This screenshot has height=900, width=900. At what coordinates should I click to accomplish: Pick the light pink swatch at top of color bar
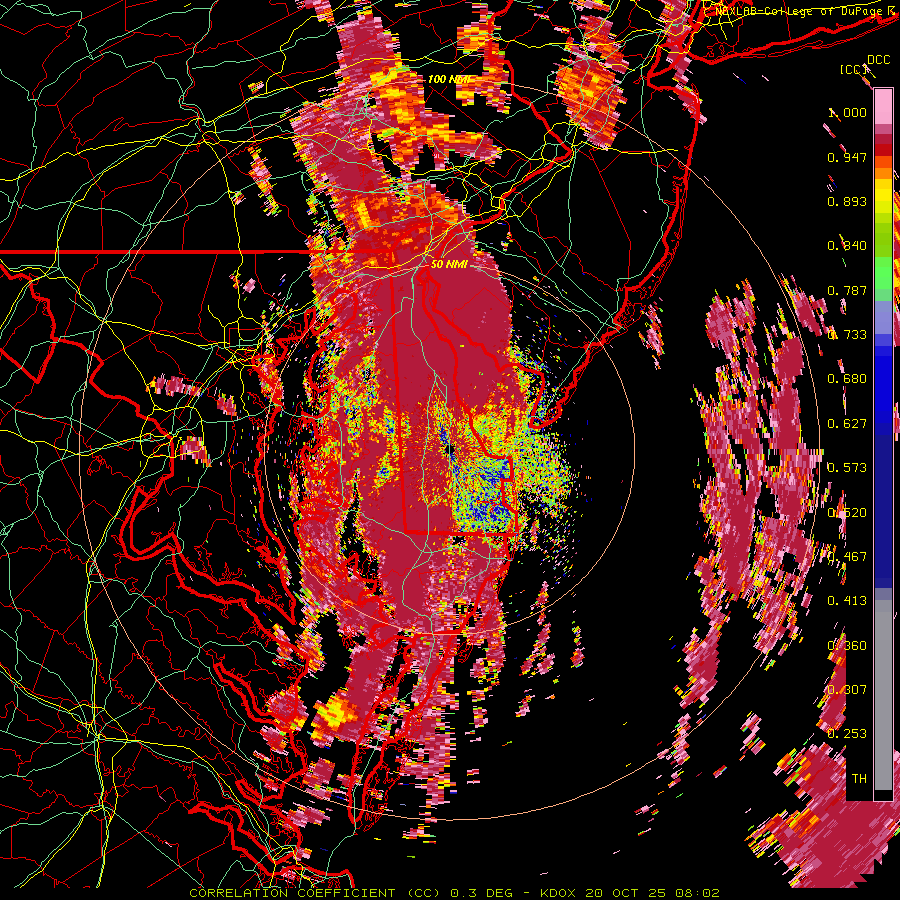(x=883, y=107)
